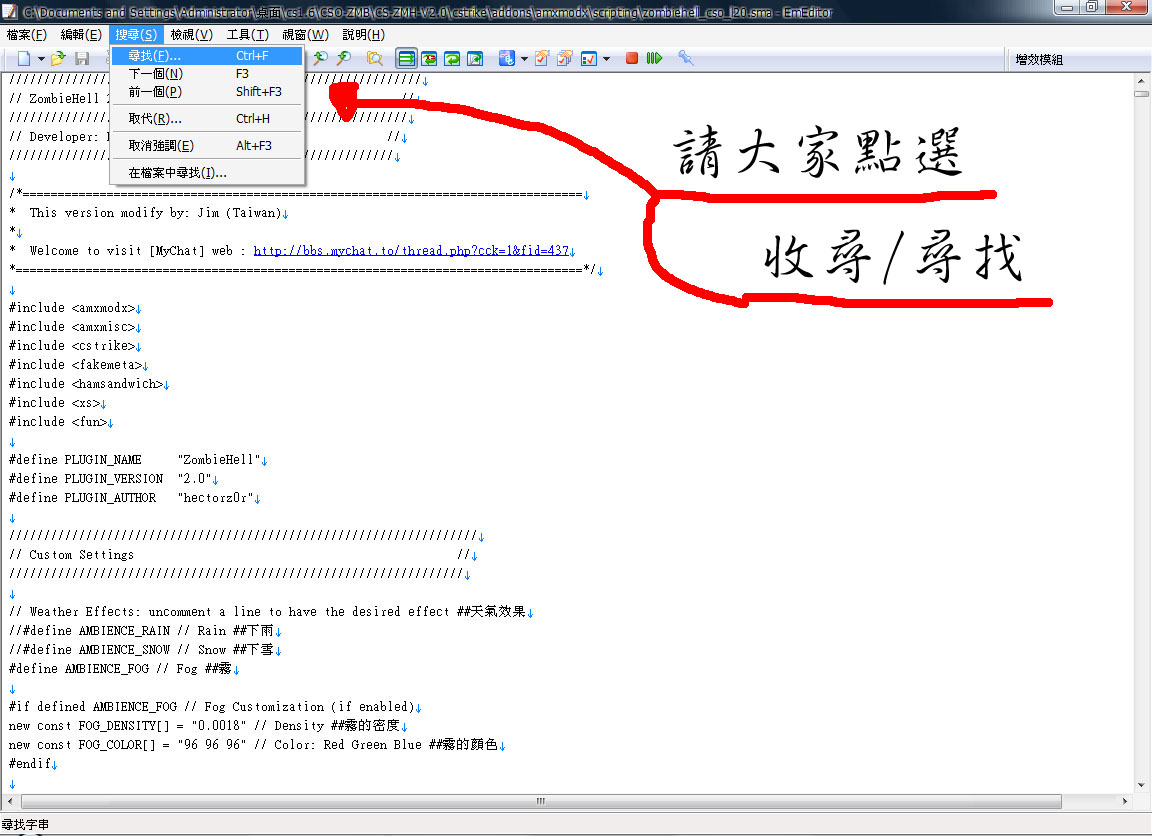
Task: Select 尋找(F)... from the search menu
Action: [x=155, y=56]
